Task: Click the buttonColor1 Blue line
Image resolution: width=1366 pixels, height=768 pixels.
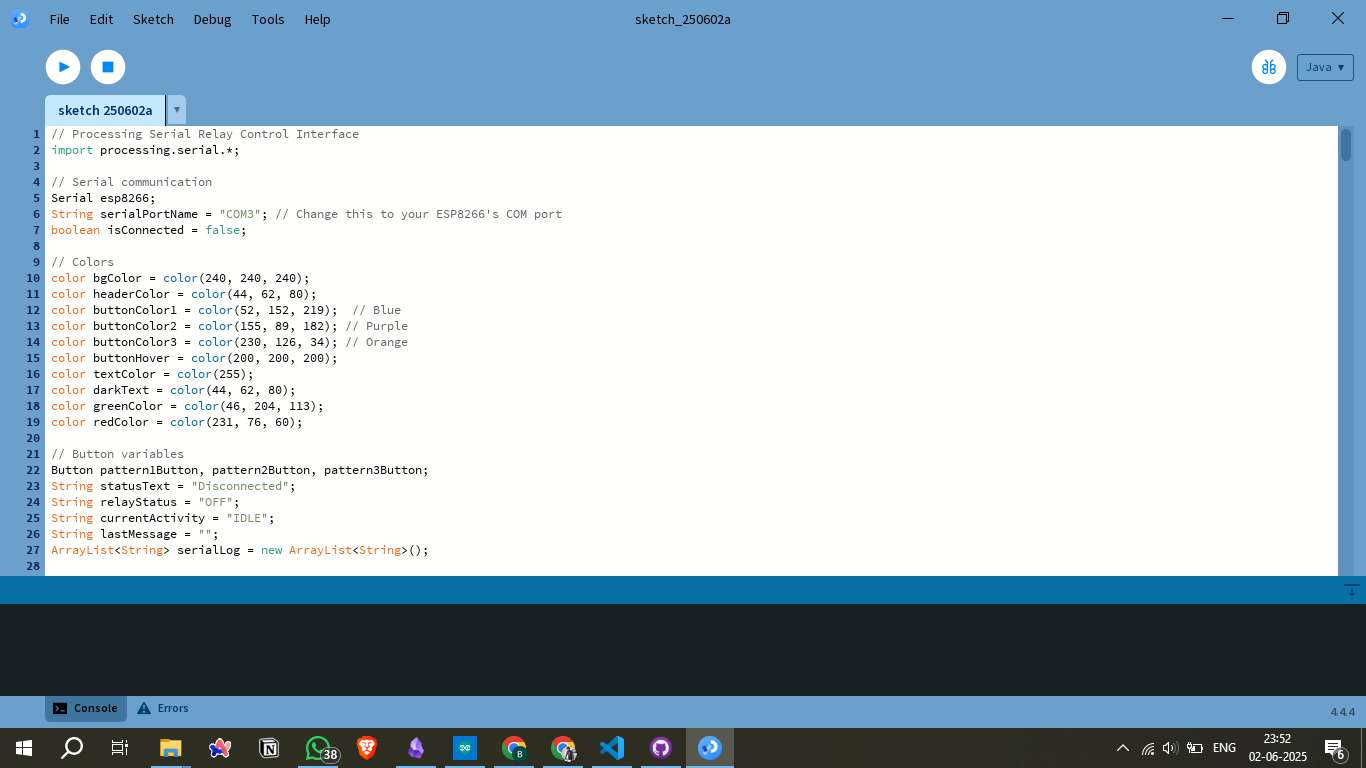Action: pos(226,310)
